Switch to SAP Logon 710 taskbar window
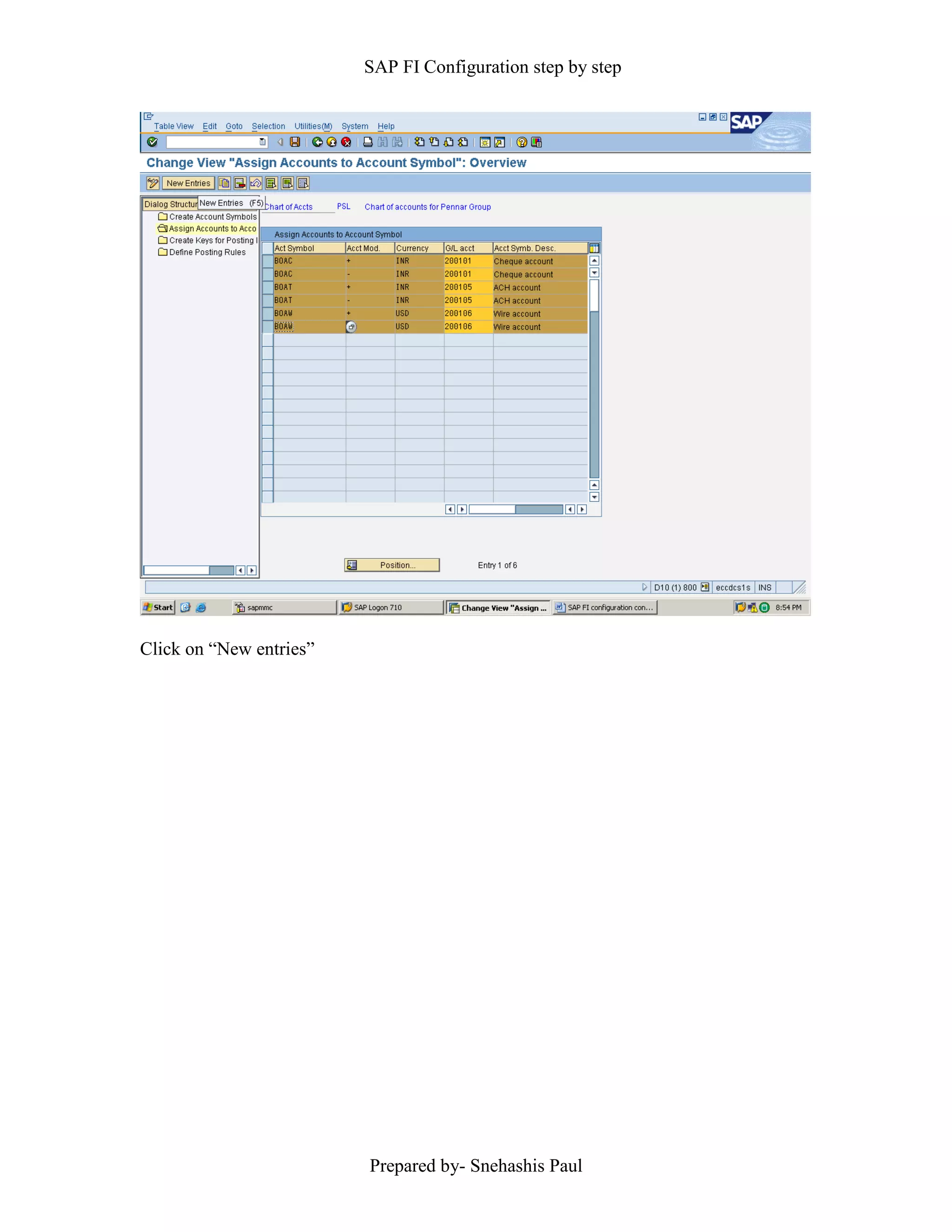952x1232 pixels. tap(391, 608)
